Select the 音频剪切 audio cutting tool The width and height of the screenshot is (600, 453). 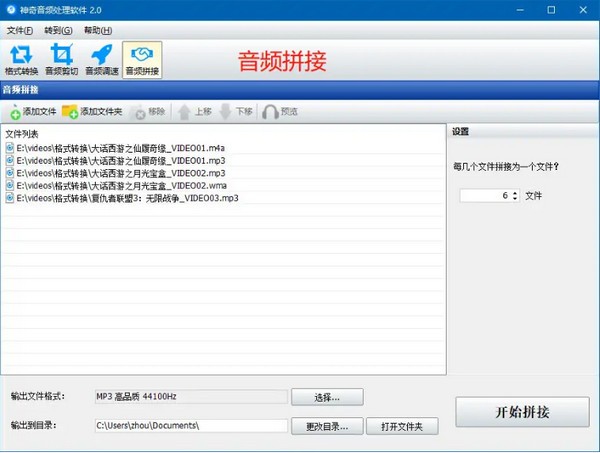click(61, 59)
